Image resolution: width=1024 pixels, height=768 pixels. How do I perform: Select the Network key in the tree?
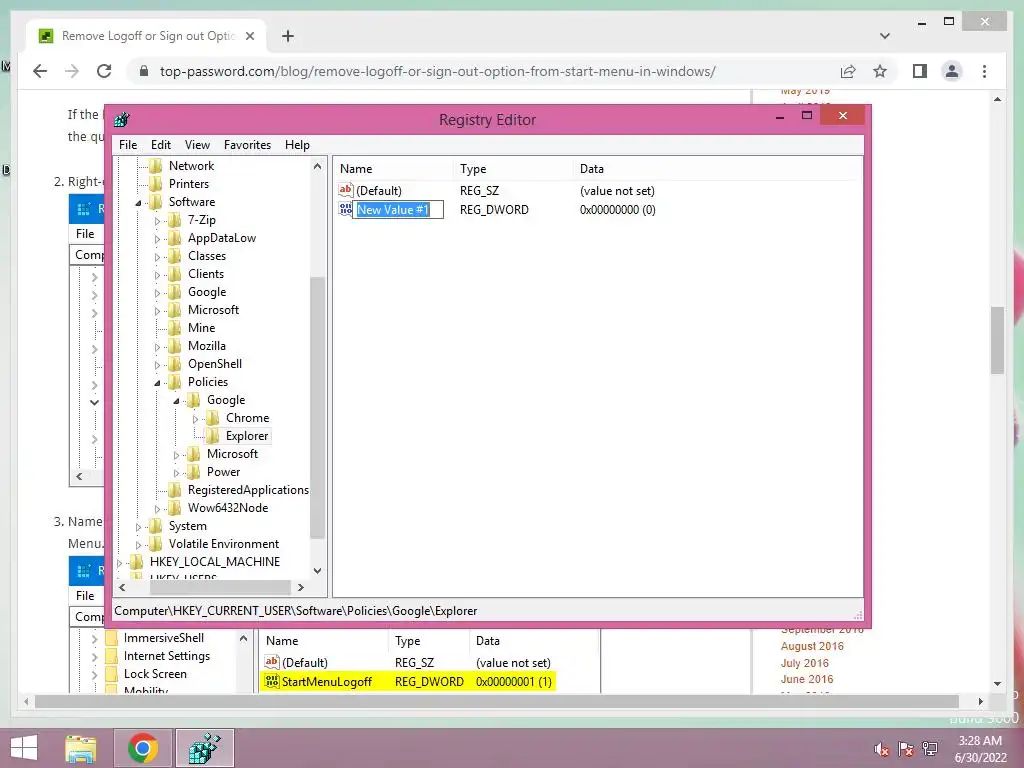point(191,166)
